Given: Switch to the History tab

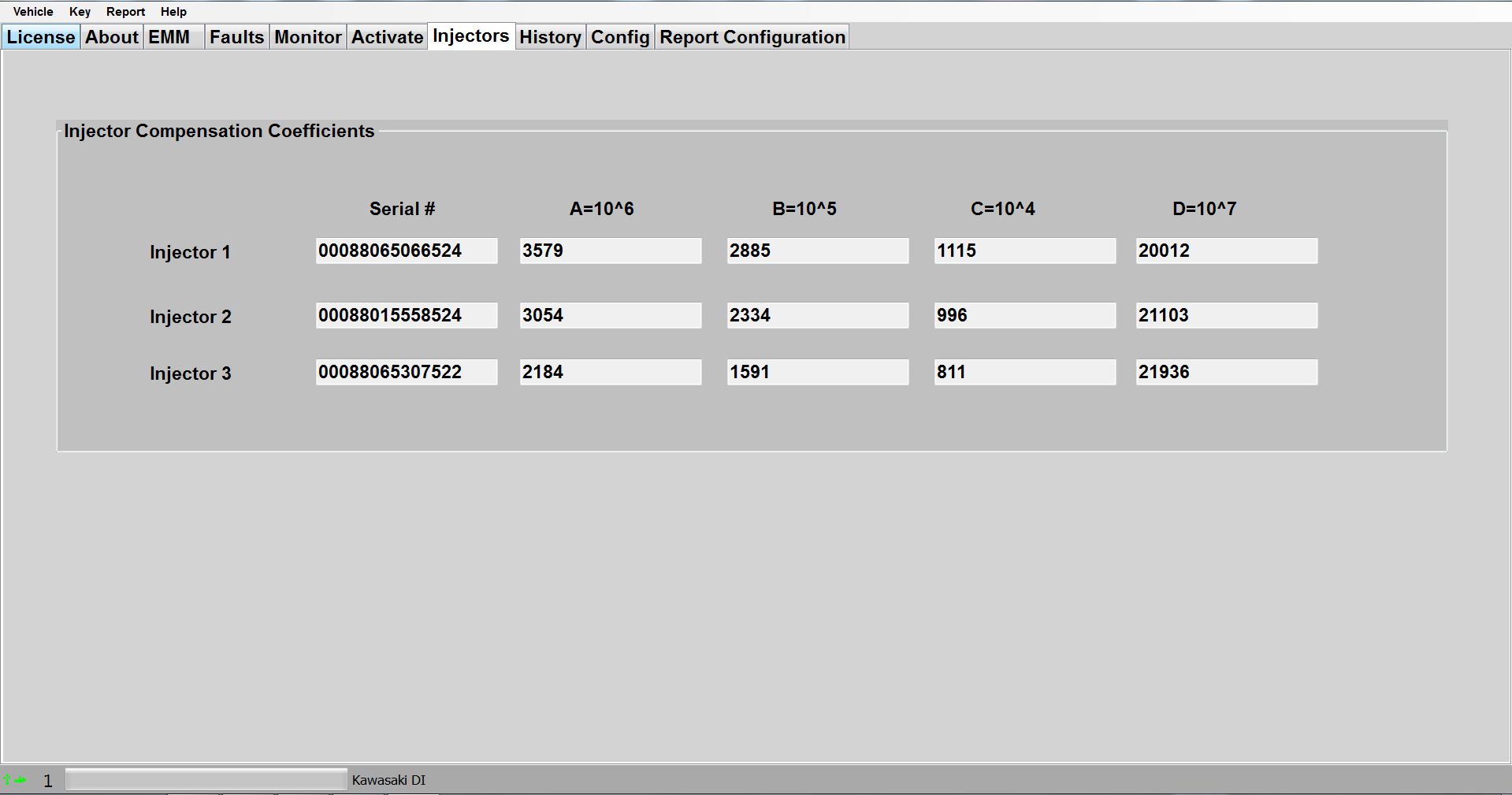Looking at the screenshot, I should coord(550,37).
